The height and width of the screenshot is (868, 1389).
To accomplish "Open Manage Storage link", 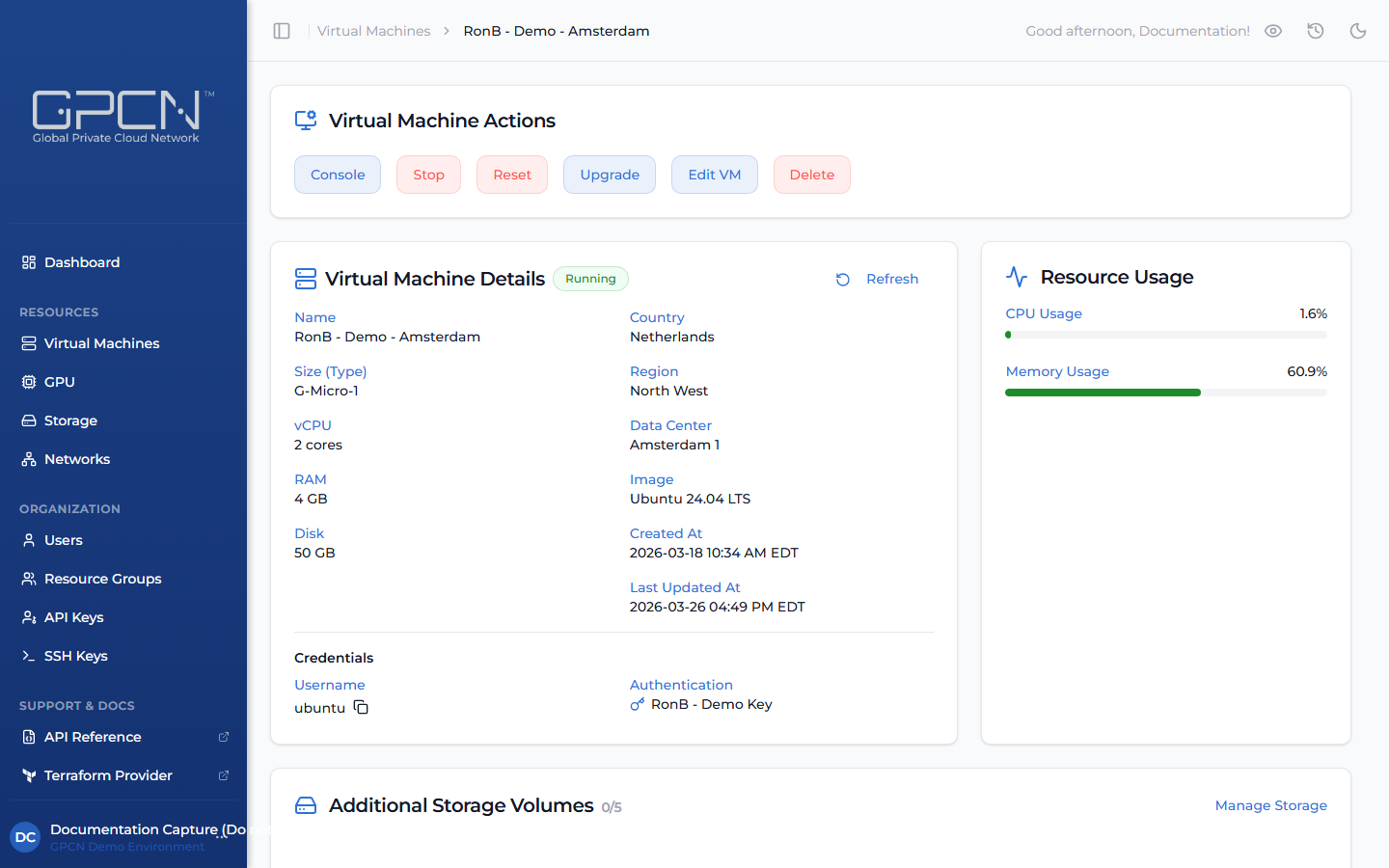I will (x=1271, y=805).
